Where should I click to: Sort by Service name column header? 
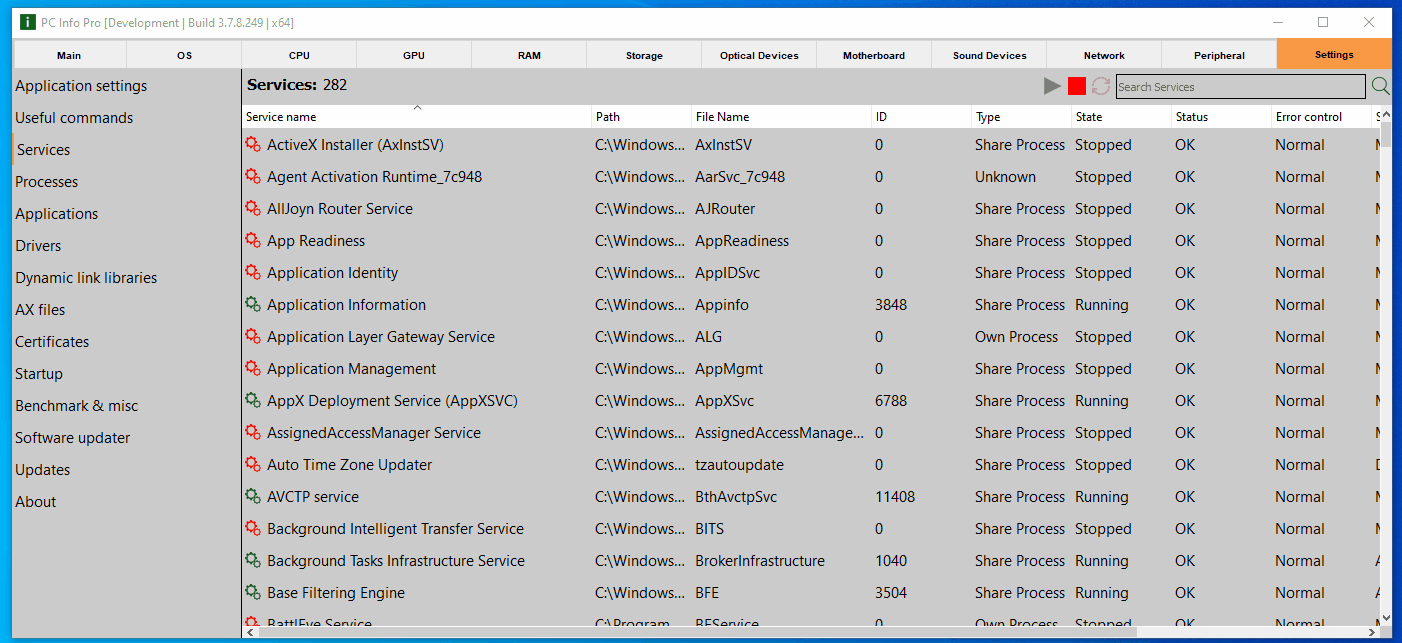coord(417,117)
